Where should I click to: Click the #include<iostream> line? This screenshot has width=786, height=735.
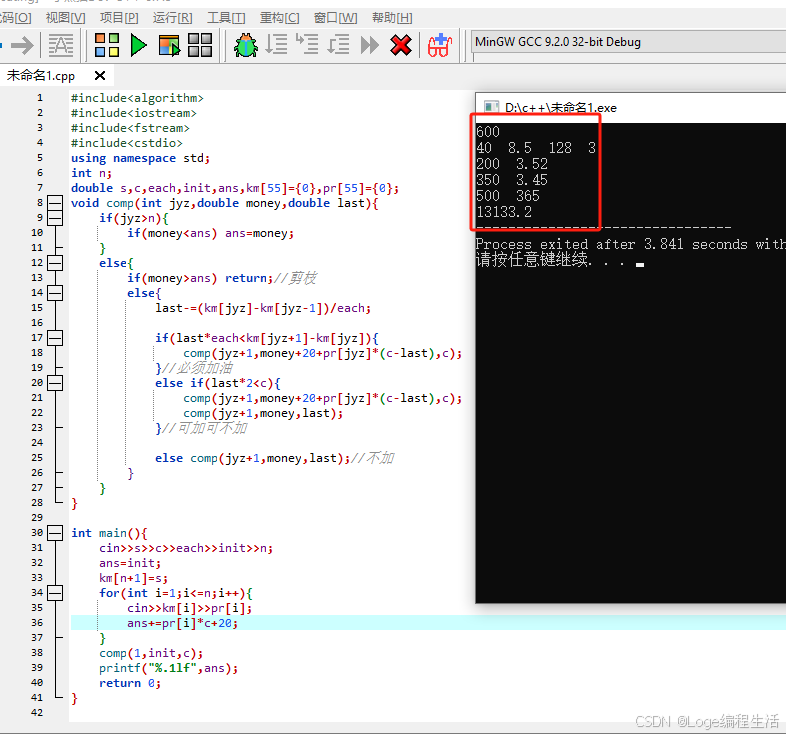click(x=134, y=113)
